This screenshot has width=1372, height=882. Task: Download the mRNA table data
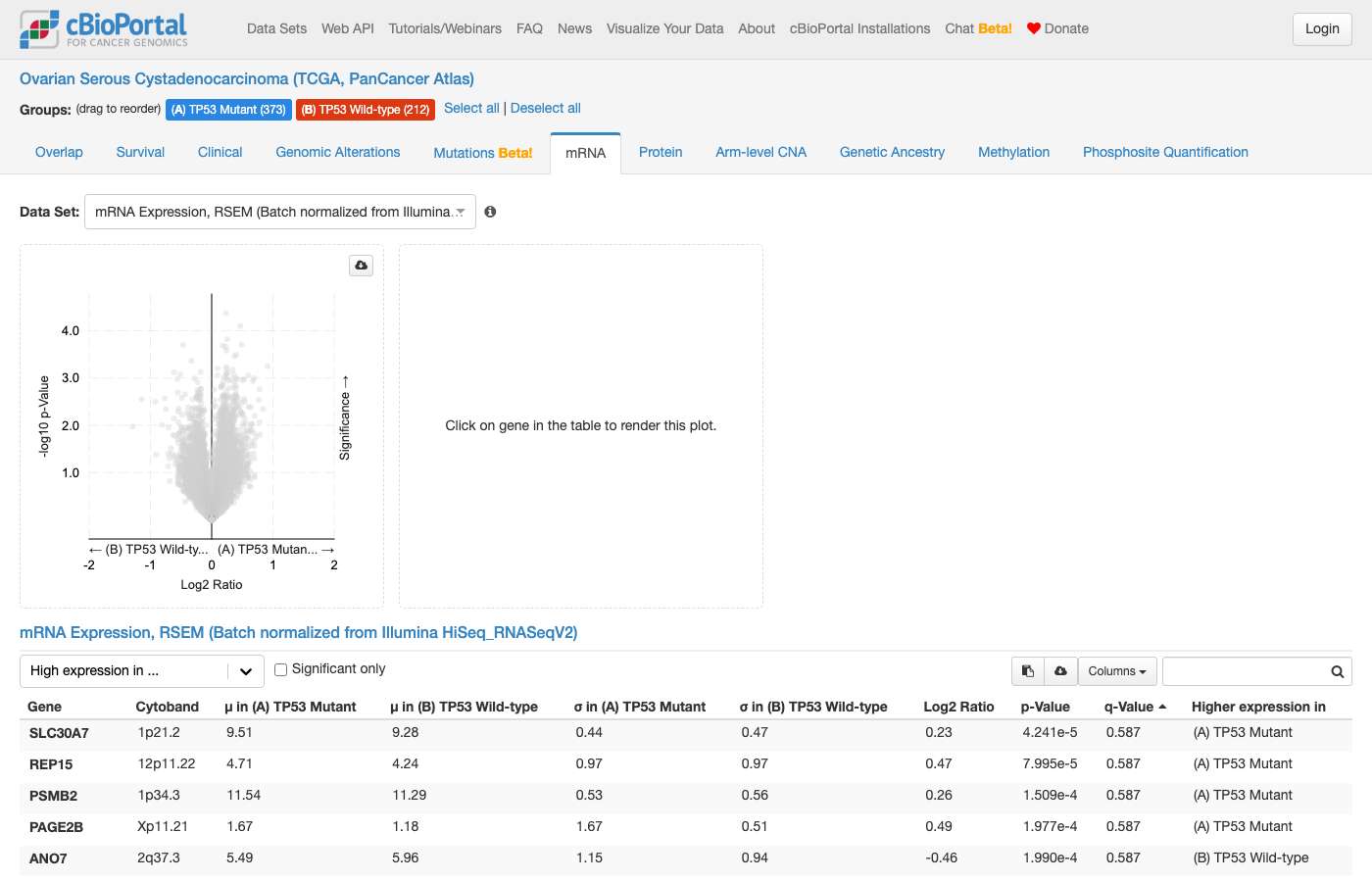point(1060,671)
